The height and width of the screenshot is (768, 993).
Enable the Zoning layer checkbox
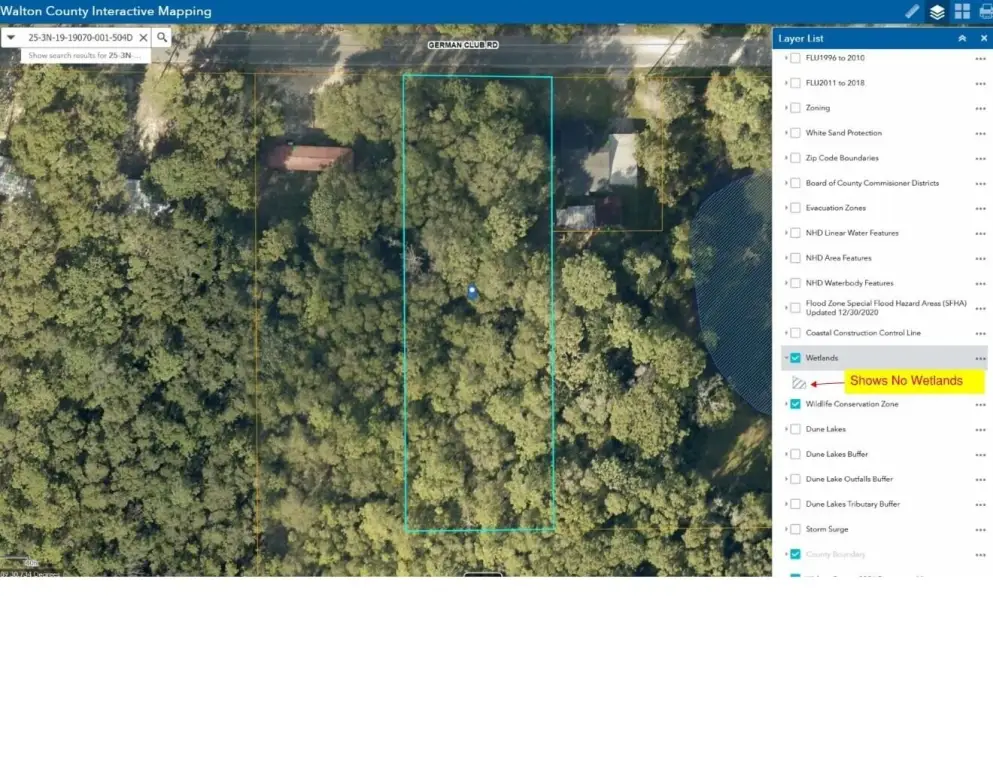click(795, 108)
